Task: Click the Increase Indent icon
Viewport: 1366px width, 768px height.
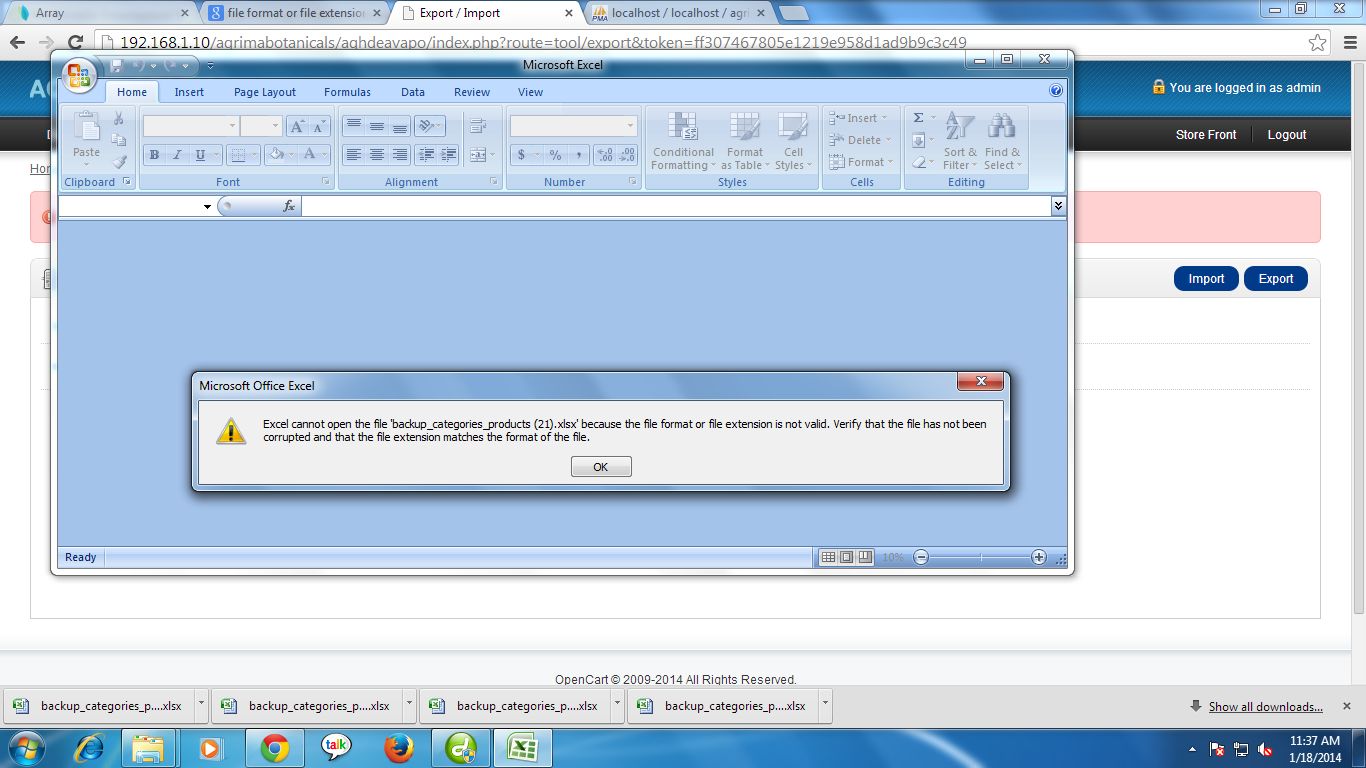Action: pyautogui.click(x=448, y=155)
